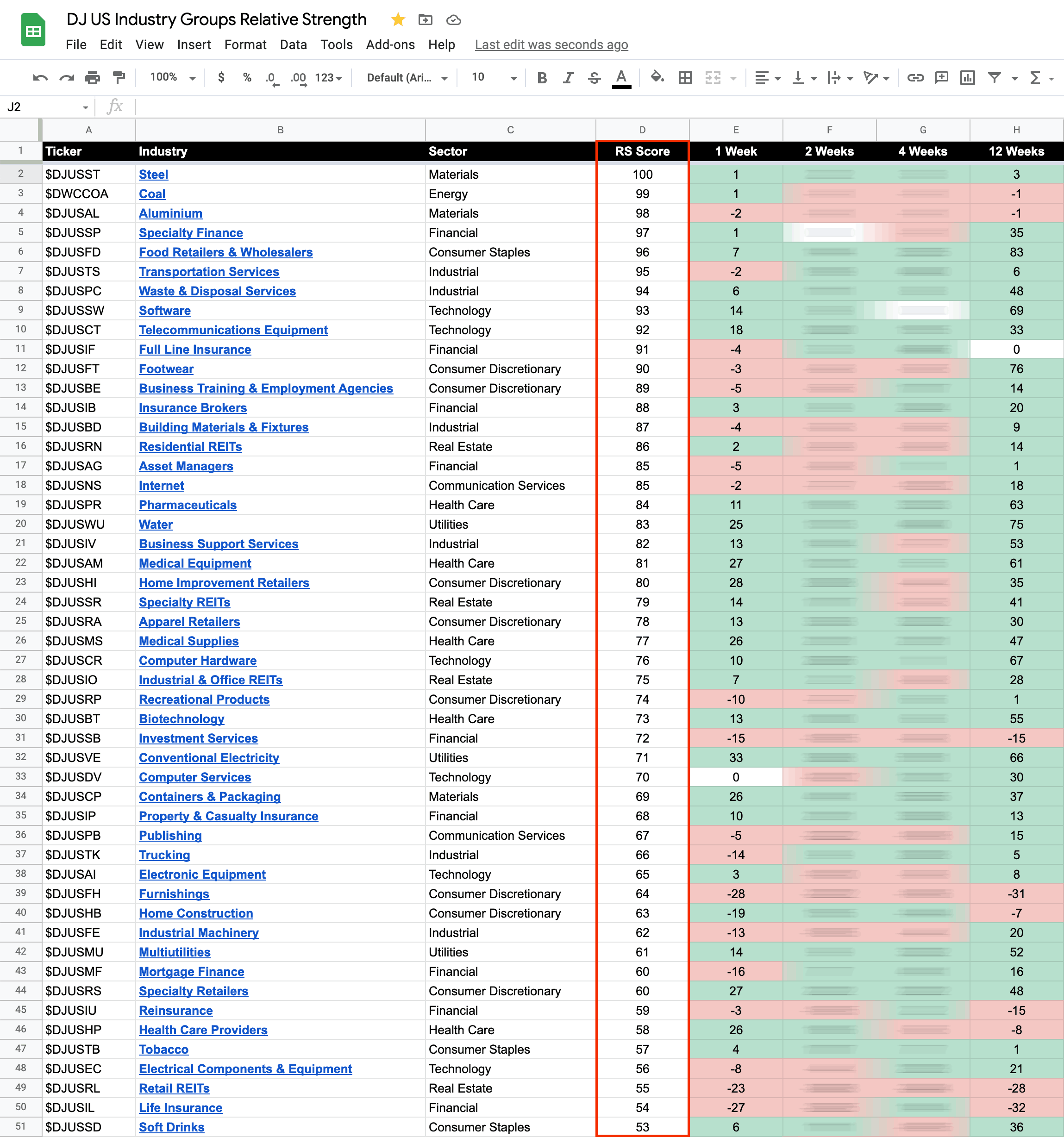Image resolution: width=1064 pixels, height=1137 pixels.
Task: Toggle bold formatting
Action: pos(542,78)
